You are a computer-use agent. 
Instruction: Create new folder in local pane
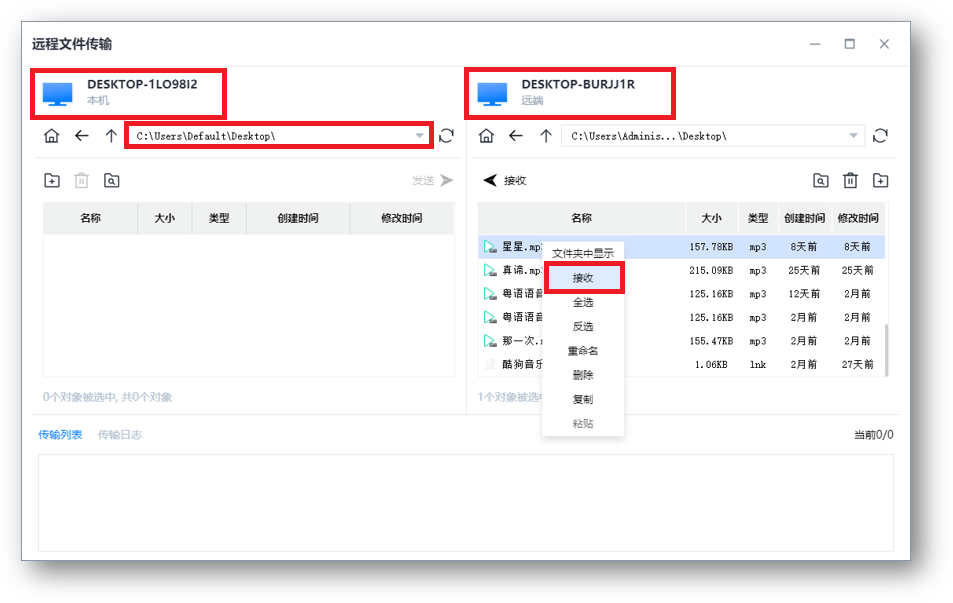point(52,181)
